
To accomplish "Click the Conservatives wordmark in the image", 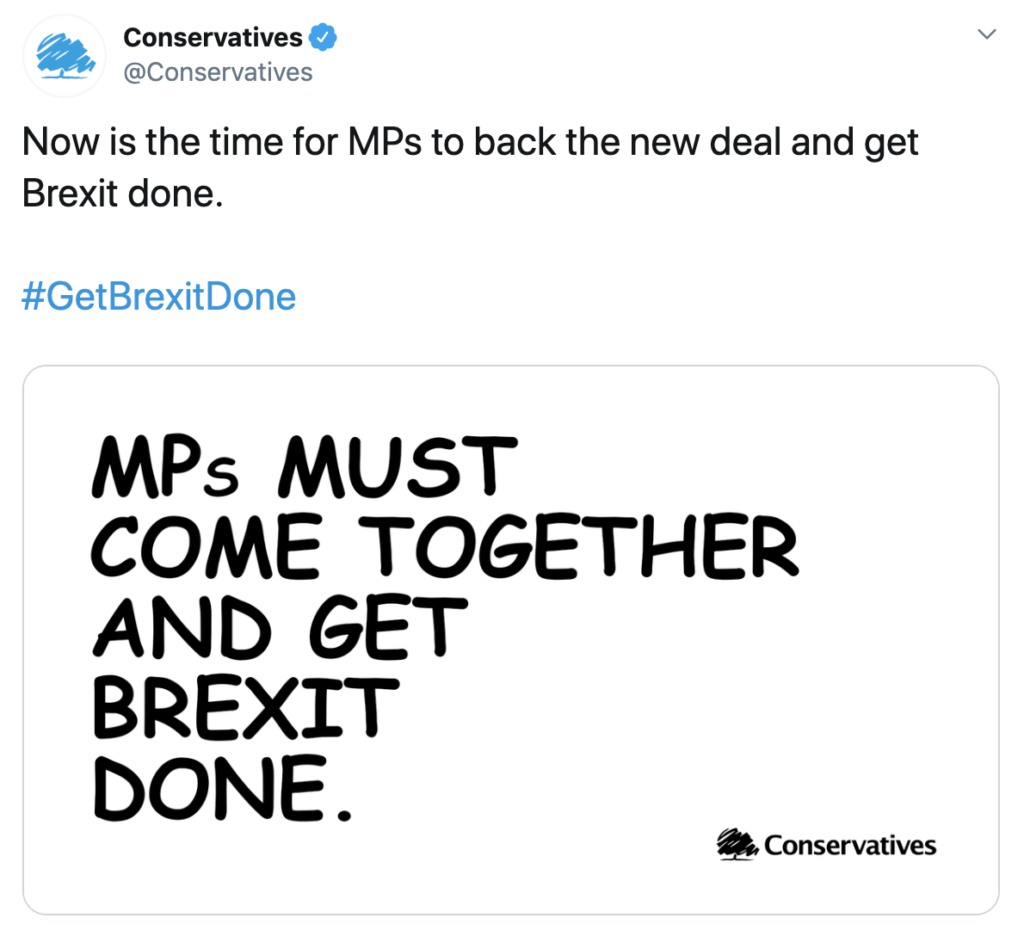I will coord(850,845).
